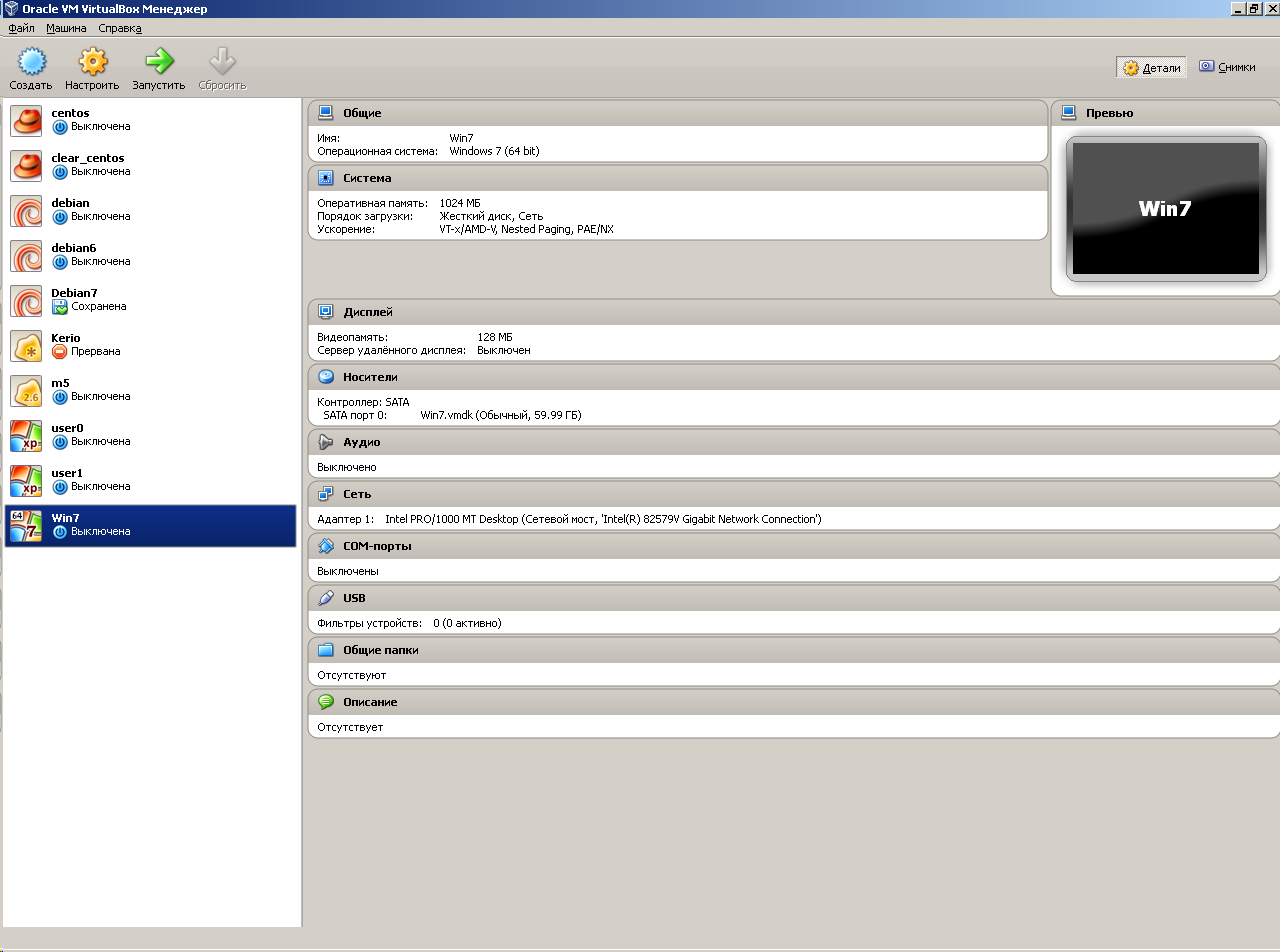The width and height of the screenshot is (1280, 952).
Task: Click the COM-порты section icon
Action: coord(325,546)
